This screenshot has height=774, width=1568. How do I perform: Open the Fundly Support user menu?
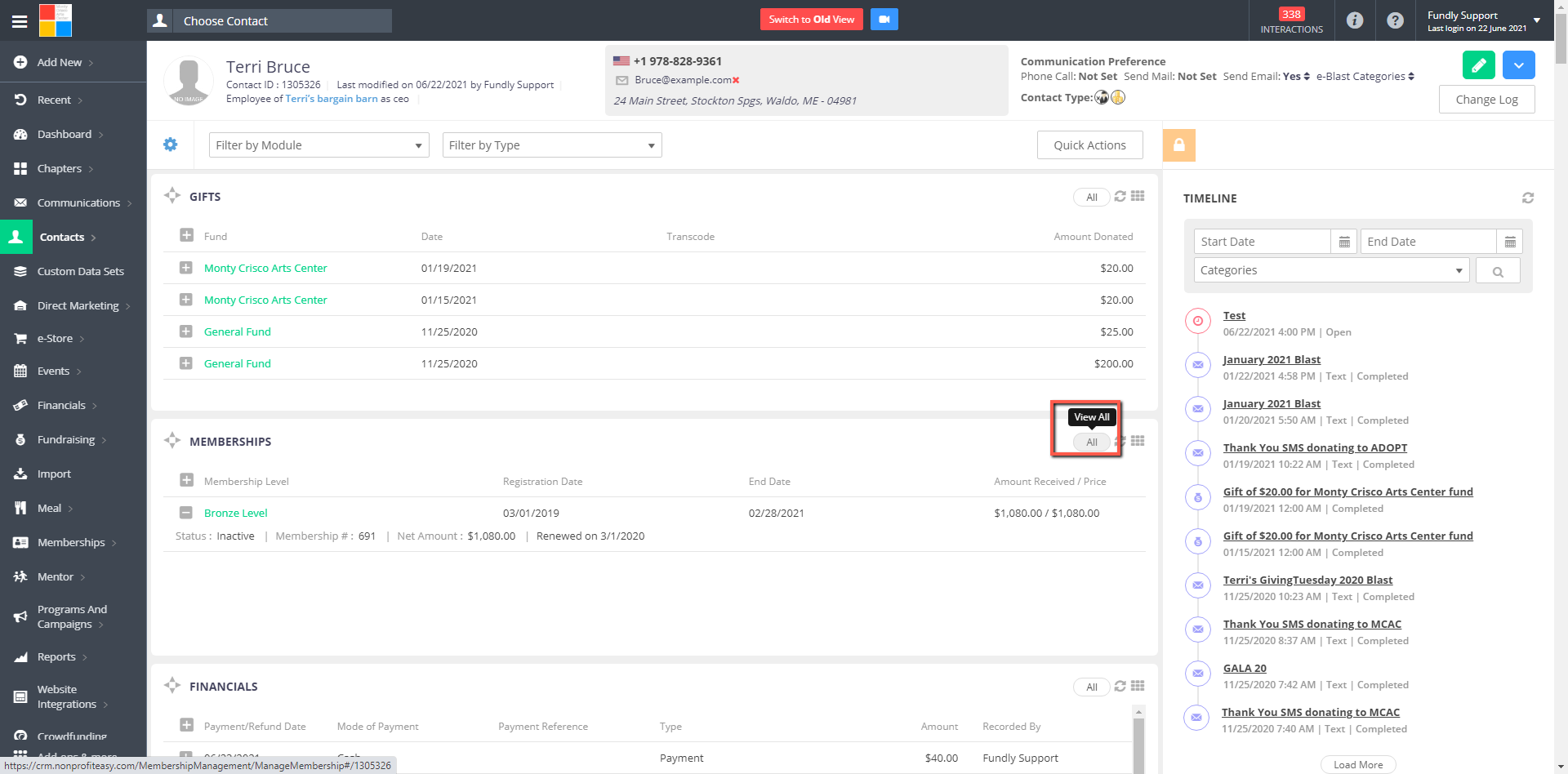click(x=1484, y=20)
